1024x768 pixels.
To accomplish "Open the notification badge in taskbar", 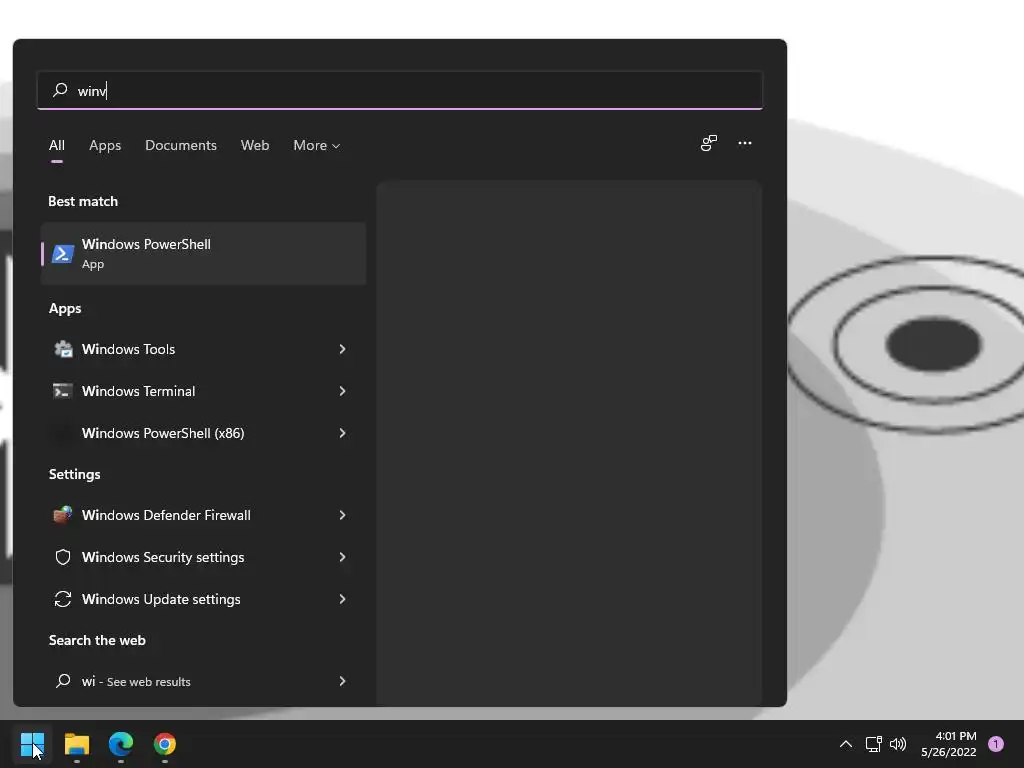I will coord(996,744).
